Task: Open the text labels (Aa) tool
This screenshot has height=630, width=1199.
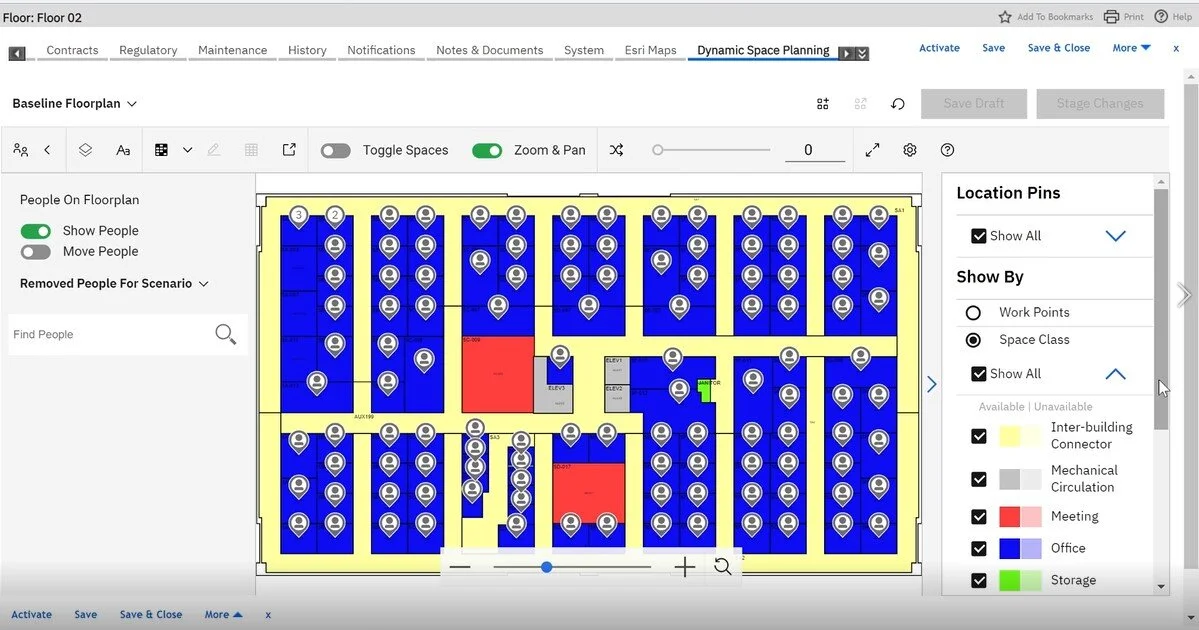Action: coord(123,149)
